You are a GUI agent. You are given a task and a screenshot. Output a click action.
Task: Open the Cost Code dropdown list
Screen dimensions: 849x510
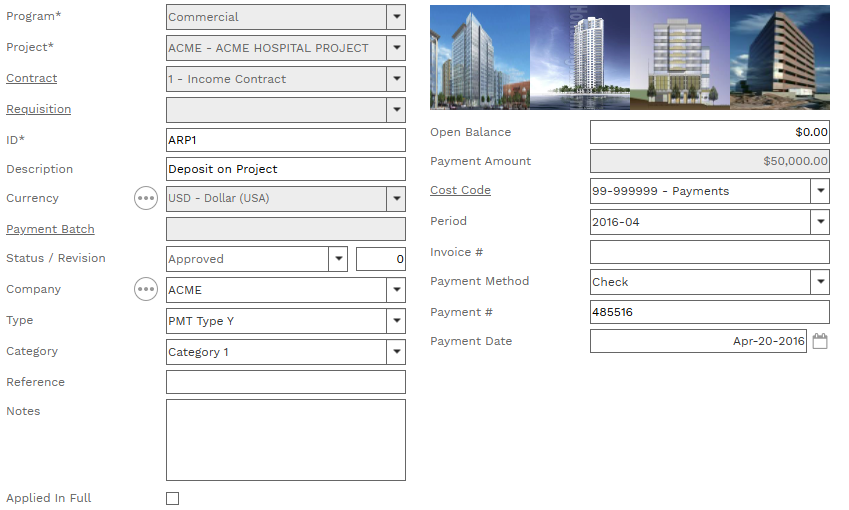coord(820,191)
